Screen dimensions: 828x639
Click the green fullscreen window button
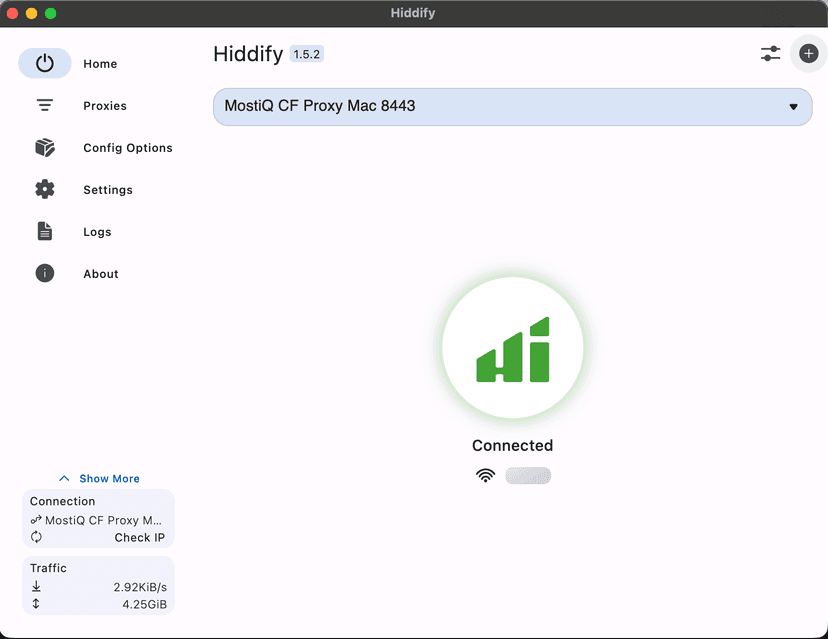point(51,13)
